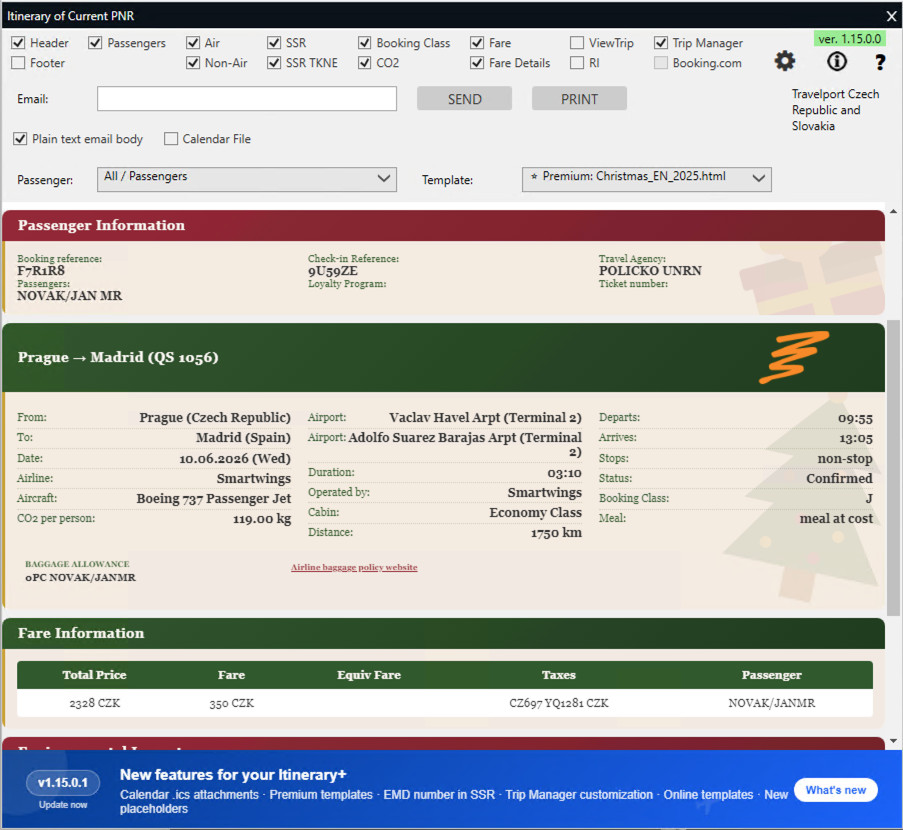Click the v1.15.0.1 Update now badge

(63, 789)
